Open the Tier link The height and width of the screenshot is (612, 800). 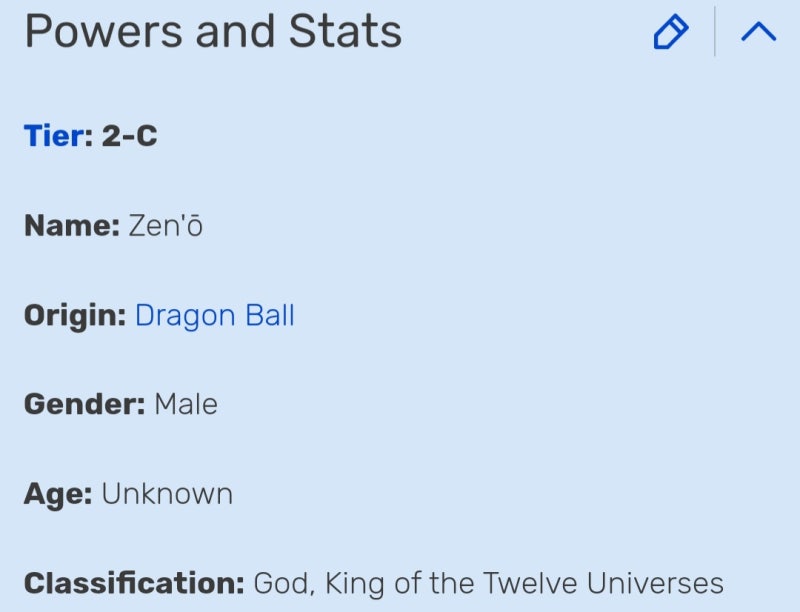[x=56, y=136]
